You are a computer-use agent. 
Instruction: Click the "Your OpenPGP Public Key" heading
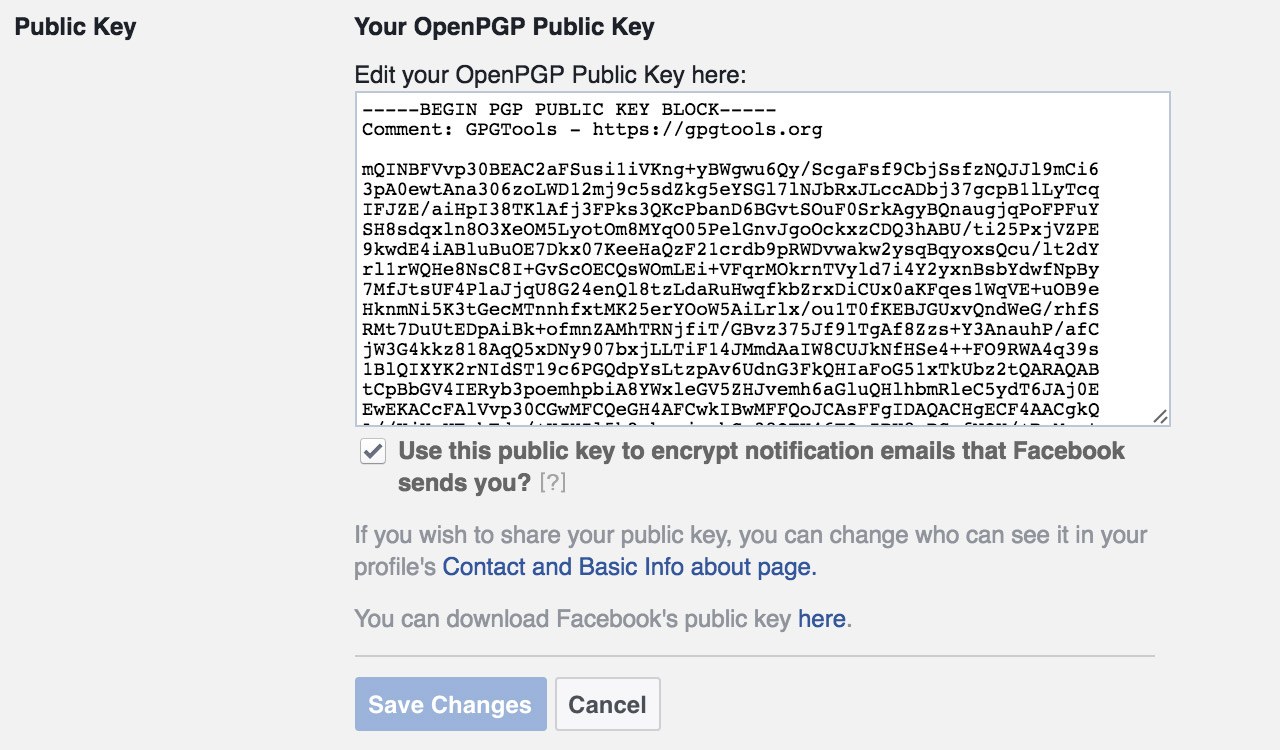tap(504, 27)
